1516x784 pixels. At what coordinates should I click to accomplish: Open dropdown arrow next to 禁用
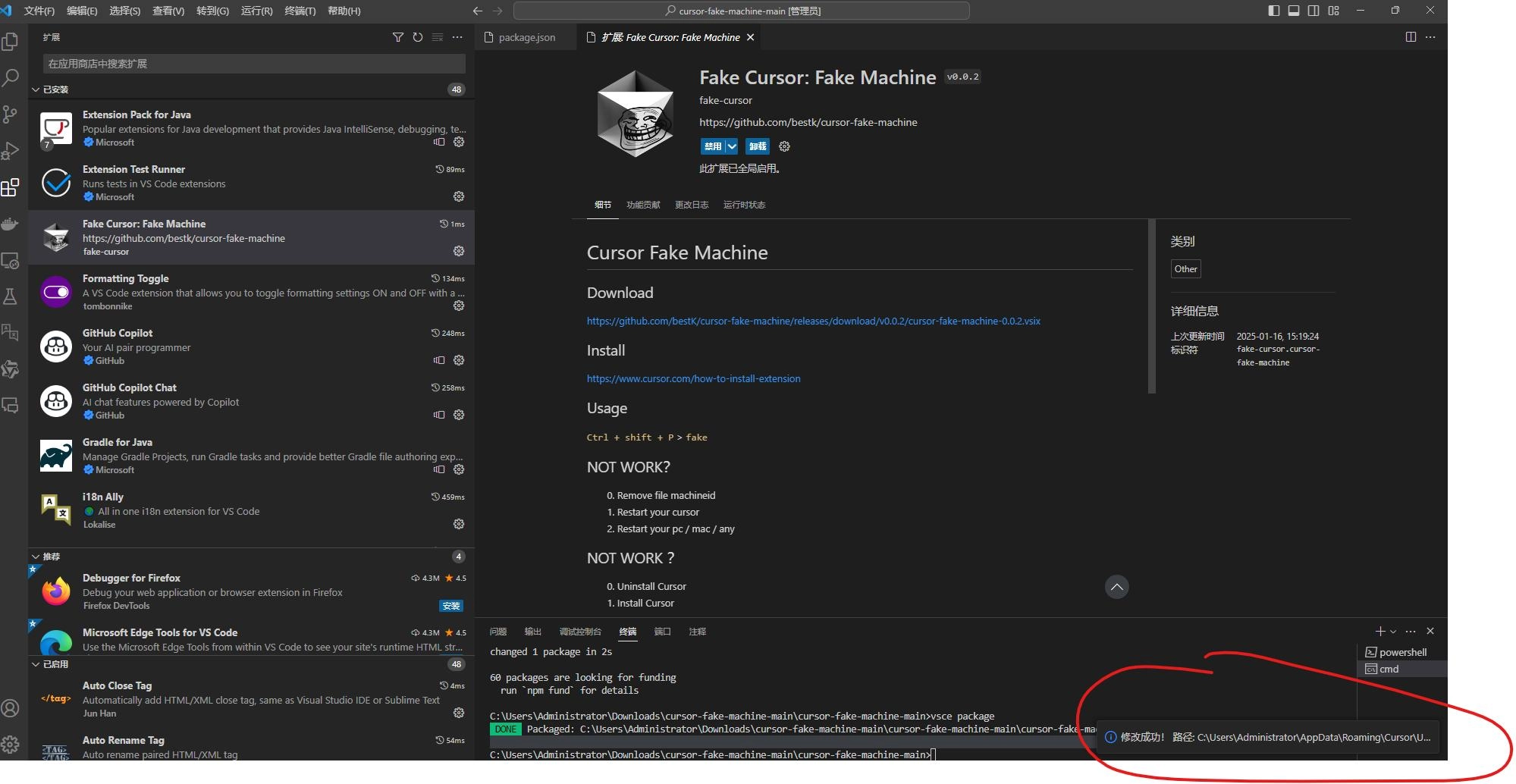732,146
